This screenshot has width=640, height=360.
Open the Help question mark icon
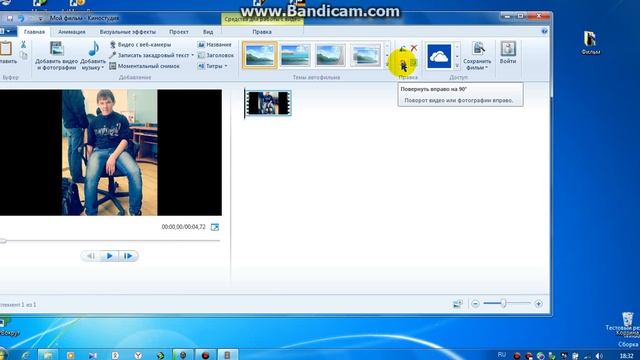tap(544, 31)
